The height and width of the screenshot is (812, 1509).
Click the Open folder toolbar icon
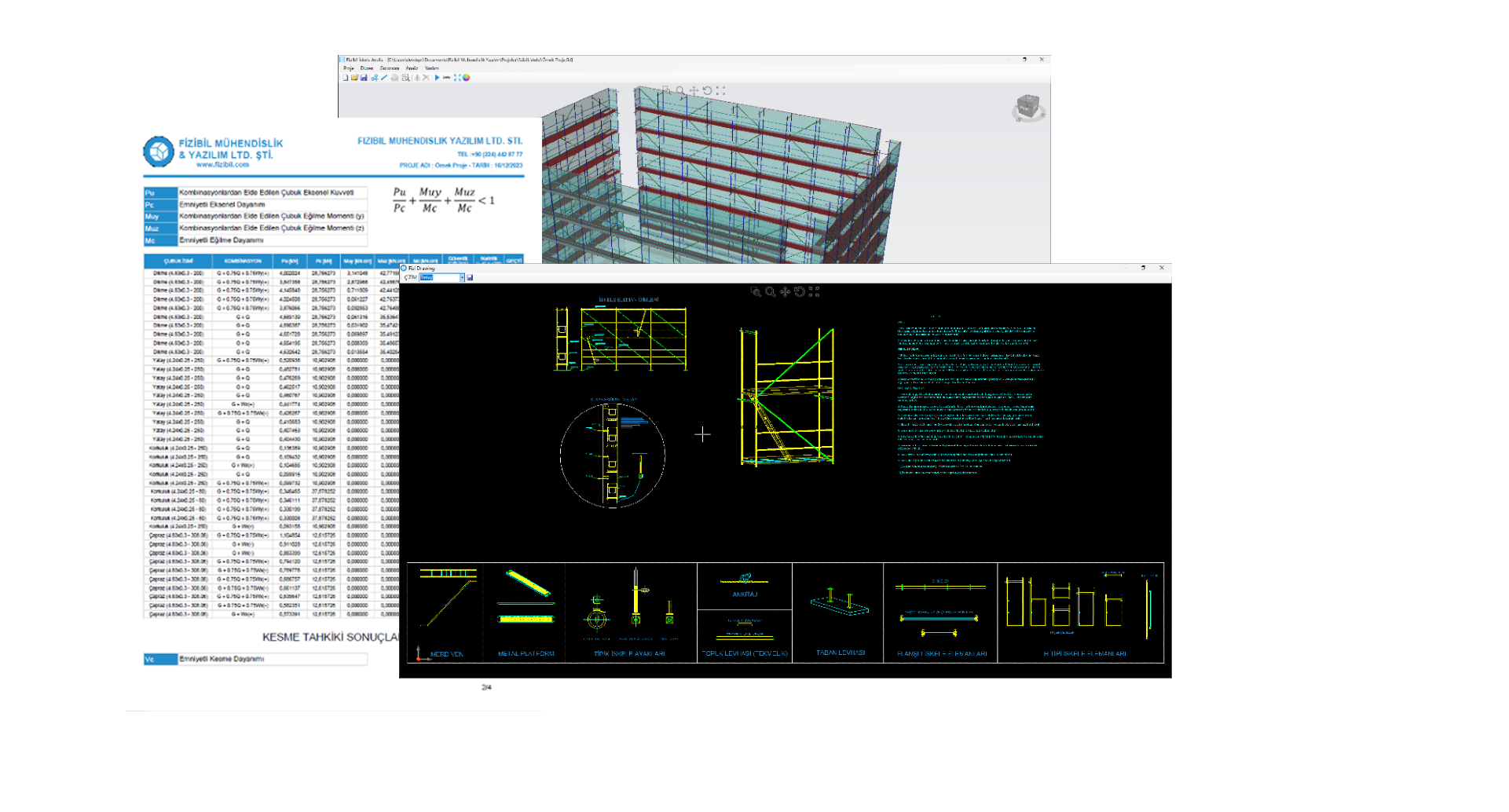point(354,78)
